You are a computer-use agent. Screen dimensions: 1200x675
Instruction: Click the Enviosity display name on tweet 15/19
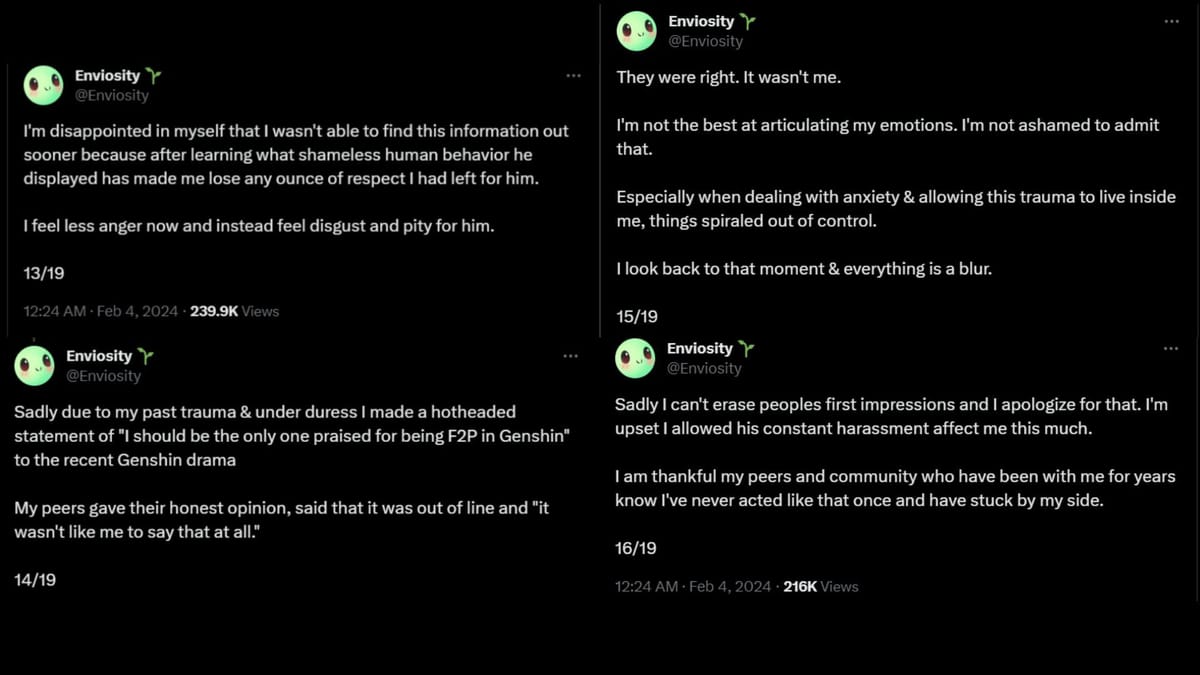click(702, 21)
